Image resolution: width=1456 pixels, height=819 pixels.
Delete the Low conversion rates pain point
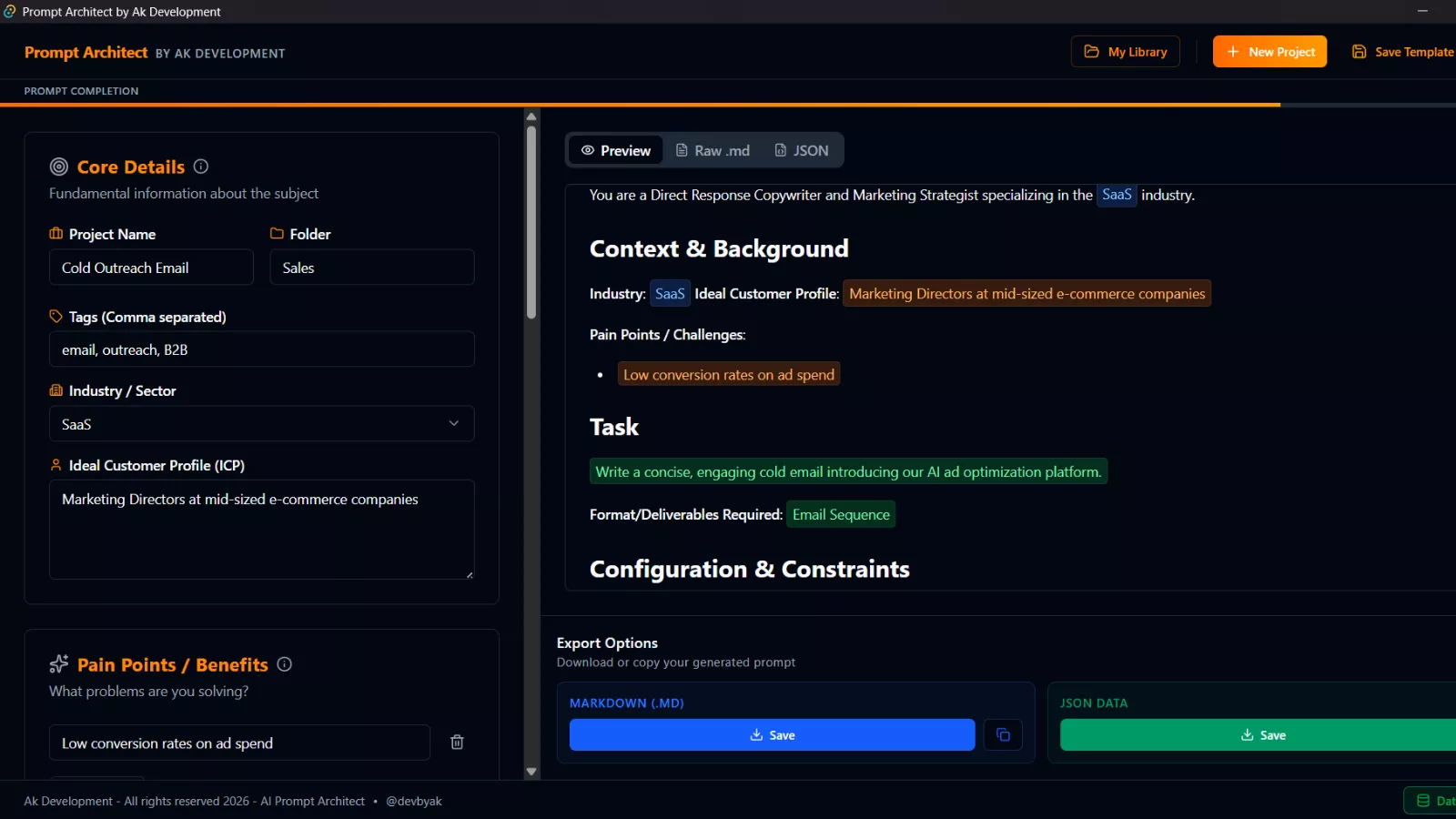457,743
